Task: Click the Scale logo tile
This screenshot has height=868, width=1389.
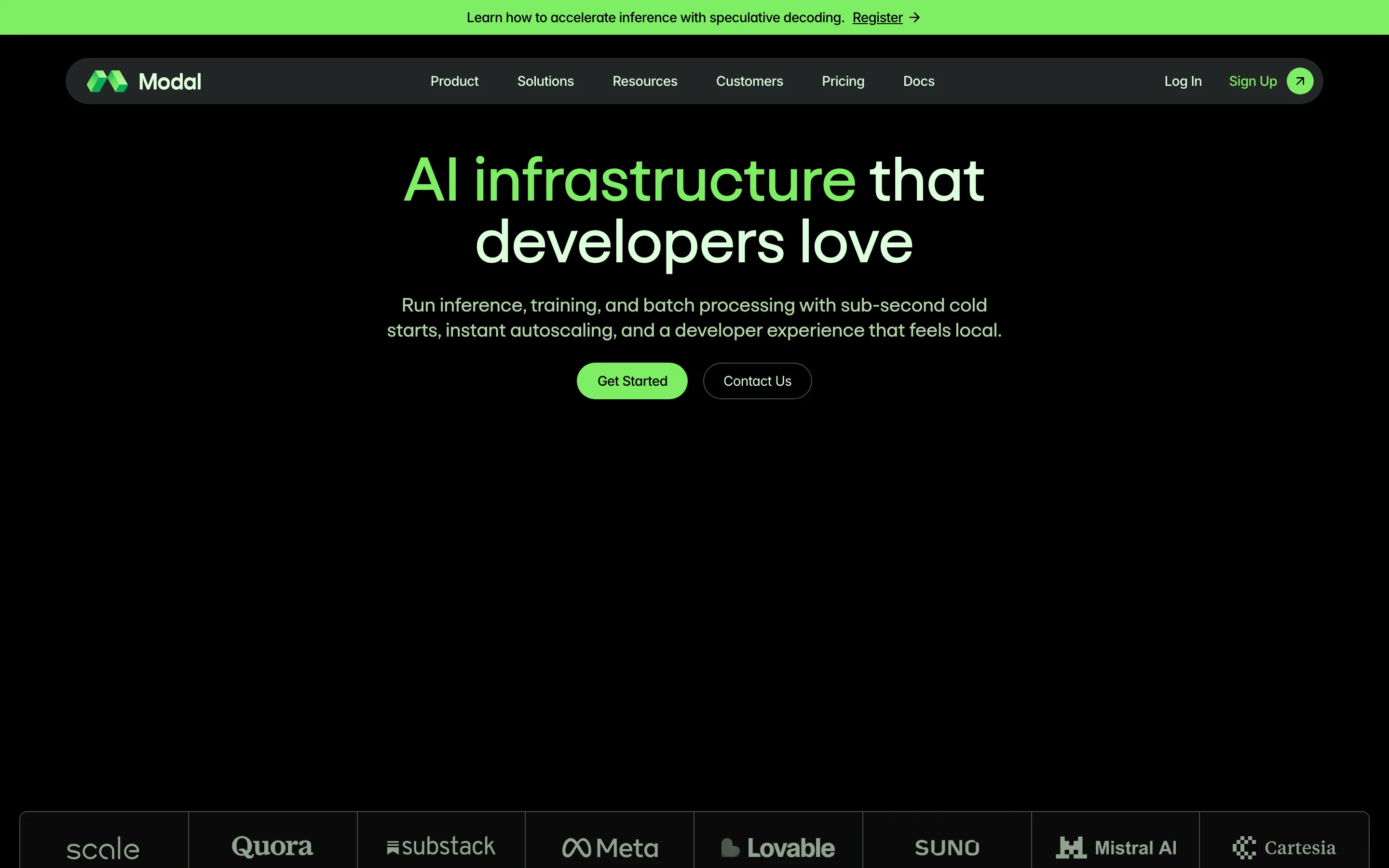Action: (x=103, y=847)
